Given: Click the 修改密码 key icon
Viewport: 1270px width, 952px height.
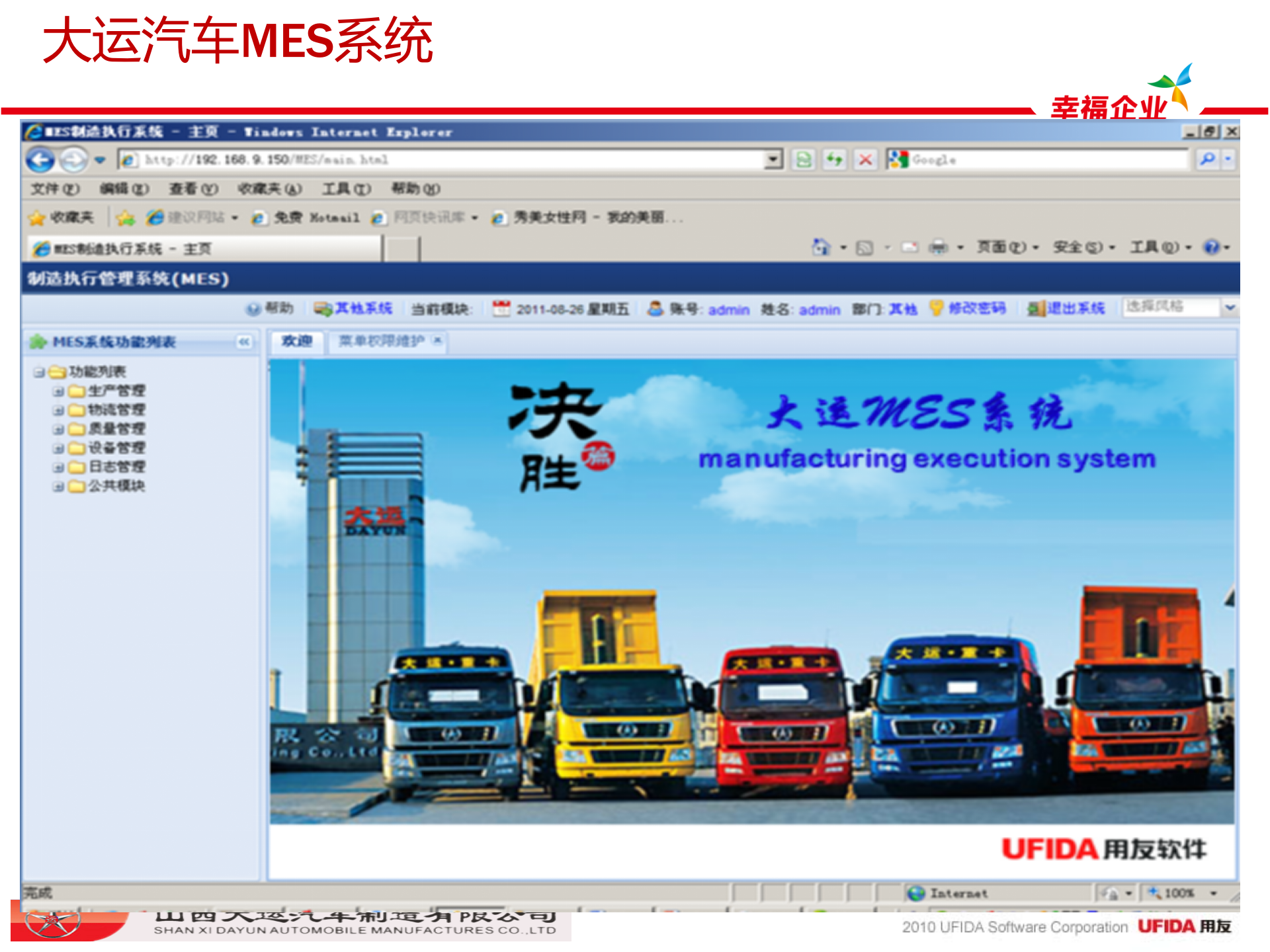Looking at the screenshot, I should click(935, 308).
